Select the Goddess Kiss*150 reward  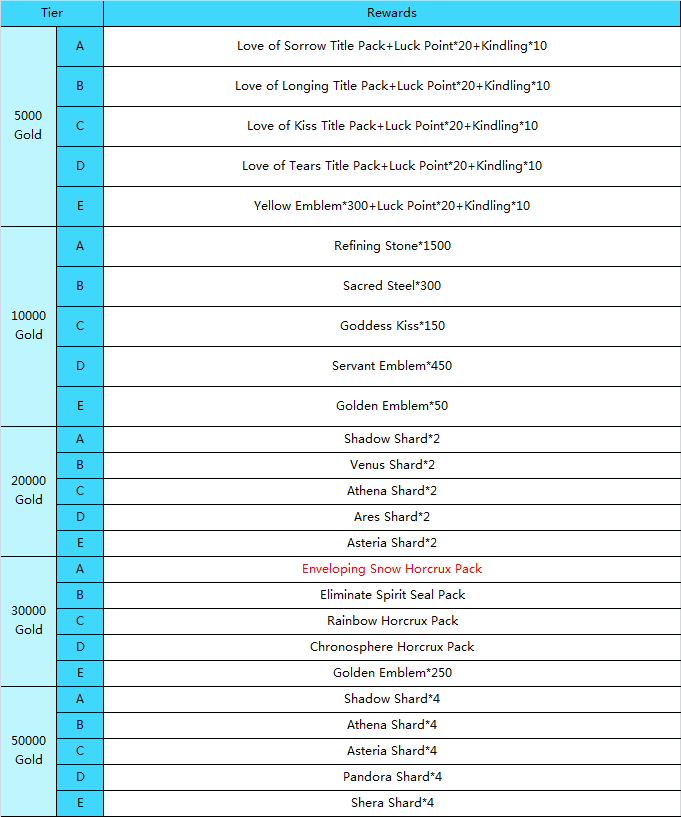[x=392, y=326]
